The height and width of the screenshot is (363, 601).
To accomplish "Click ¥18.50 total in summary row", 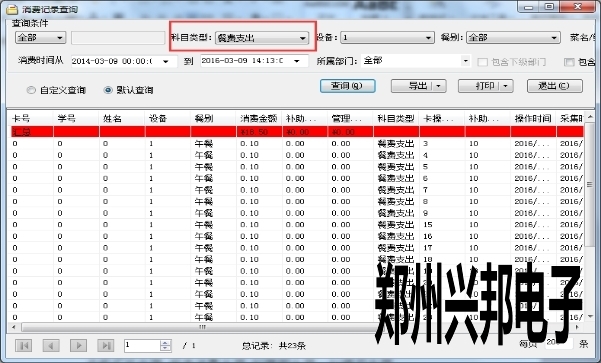I will pos(255,132).
